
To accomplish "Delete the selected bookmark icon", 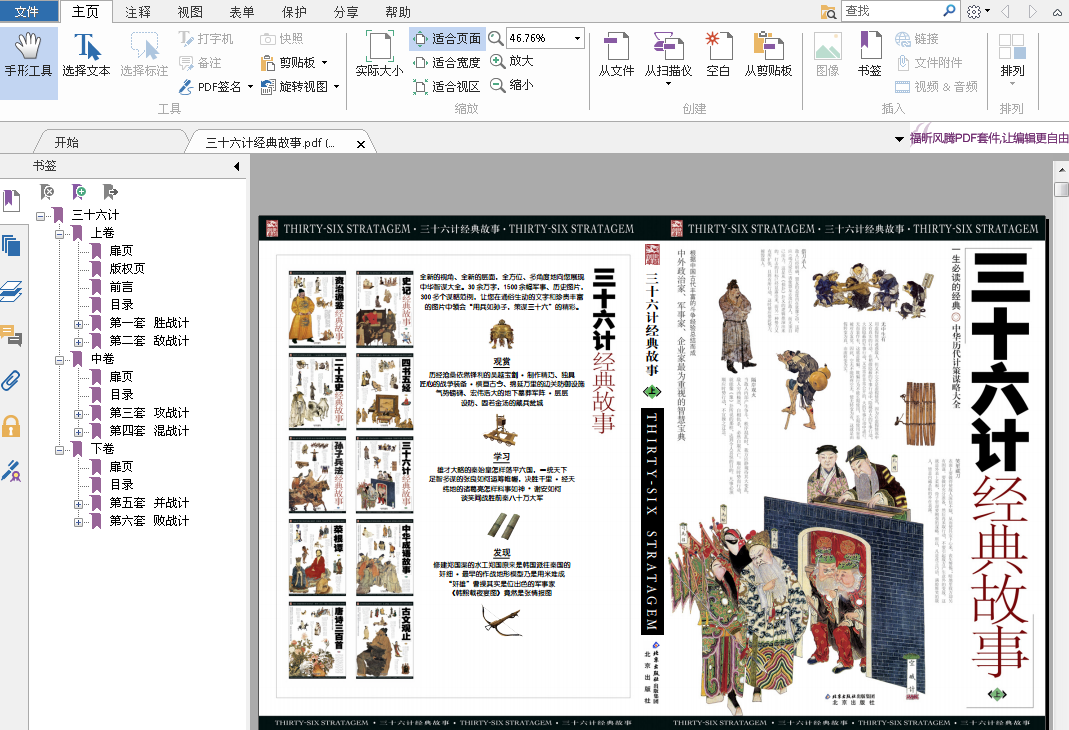I will 47,192.
